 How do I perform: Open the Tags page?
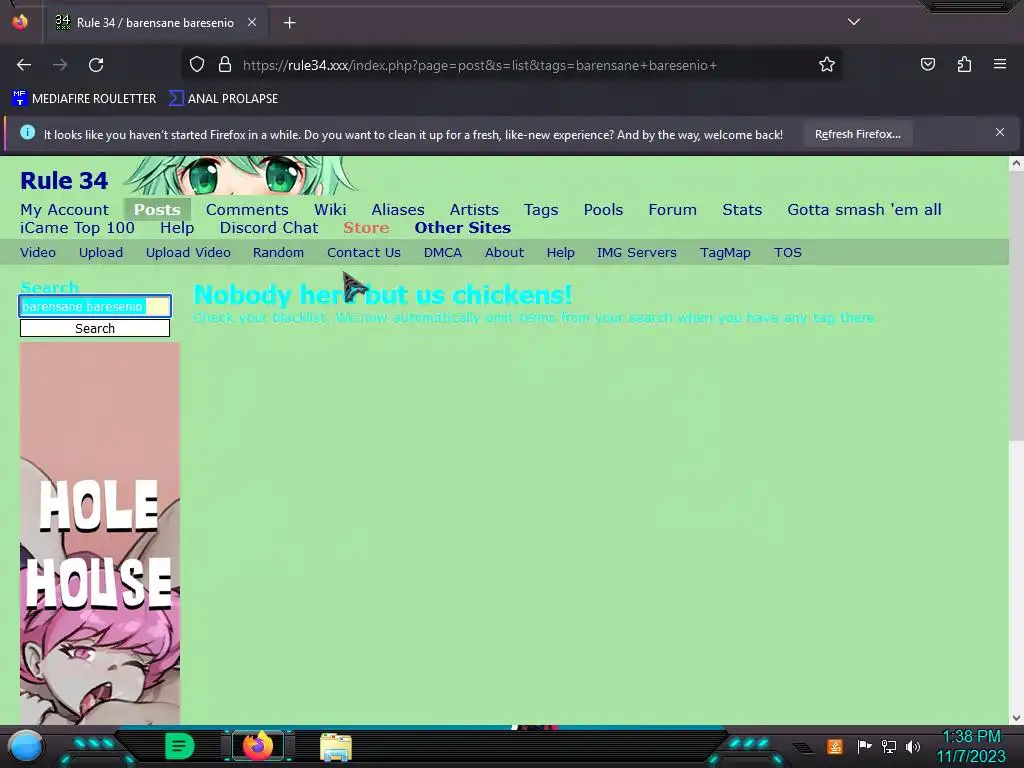[x=541, y=210]
